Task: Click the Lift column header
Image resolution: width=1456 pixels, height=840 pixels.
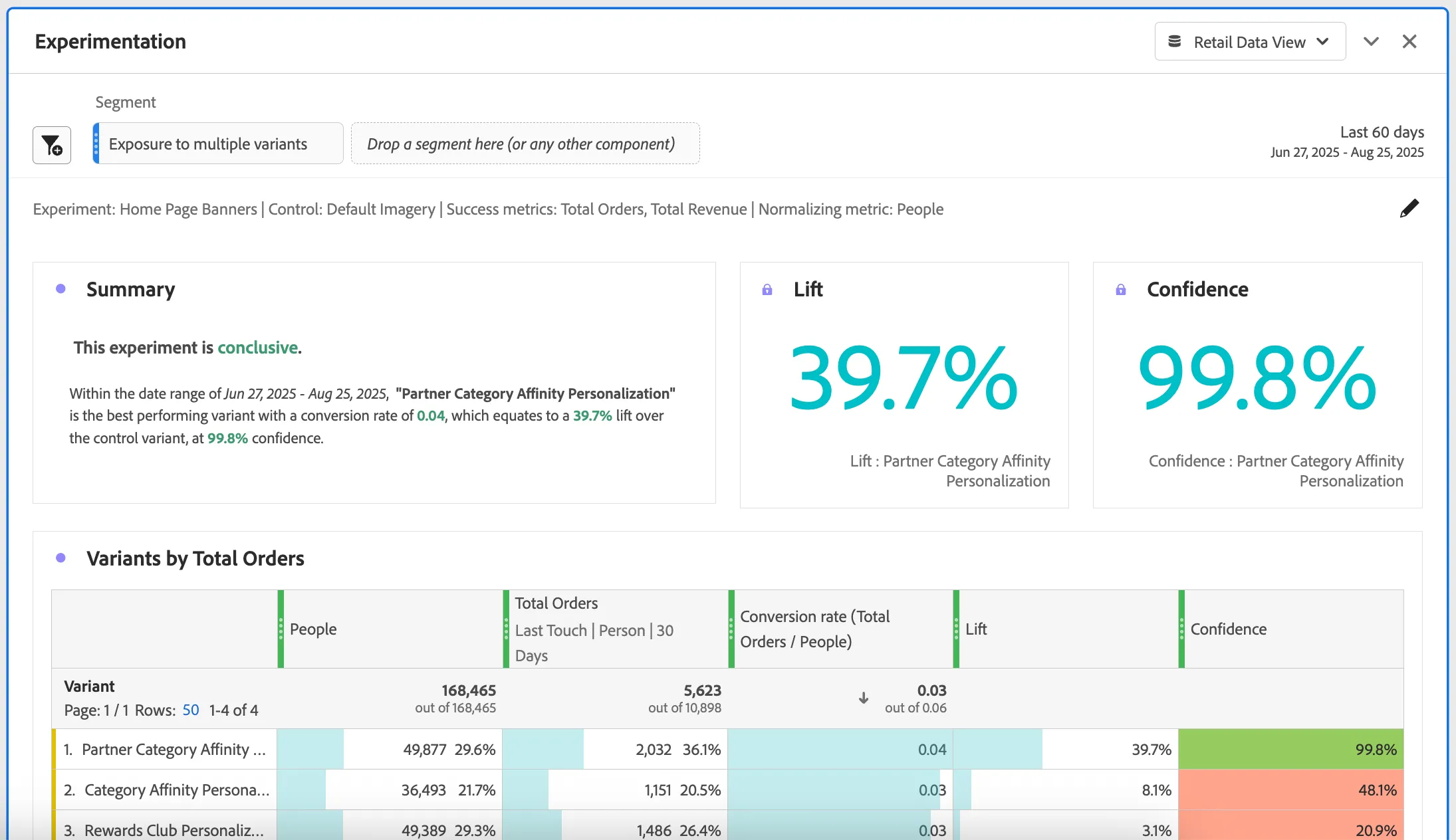Action: (1066, 629)
